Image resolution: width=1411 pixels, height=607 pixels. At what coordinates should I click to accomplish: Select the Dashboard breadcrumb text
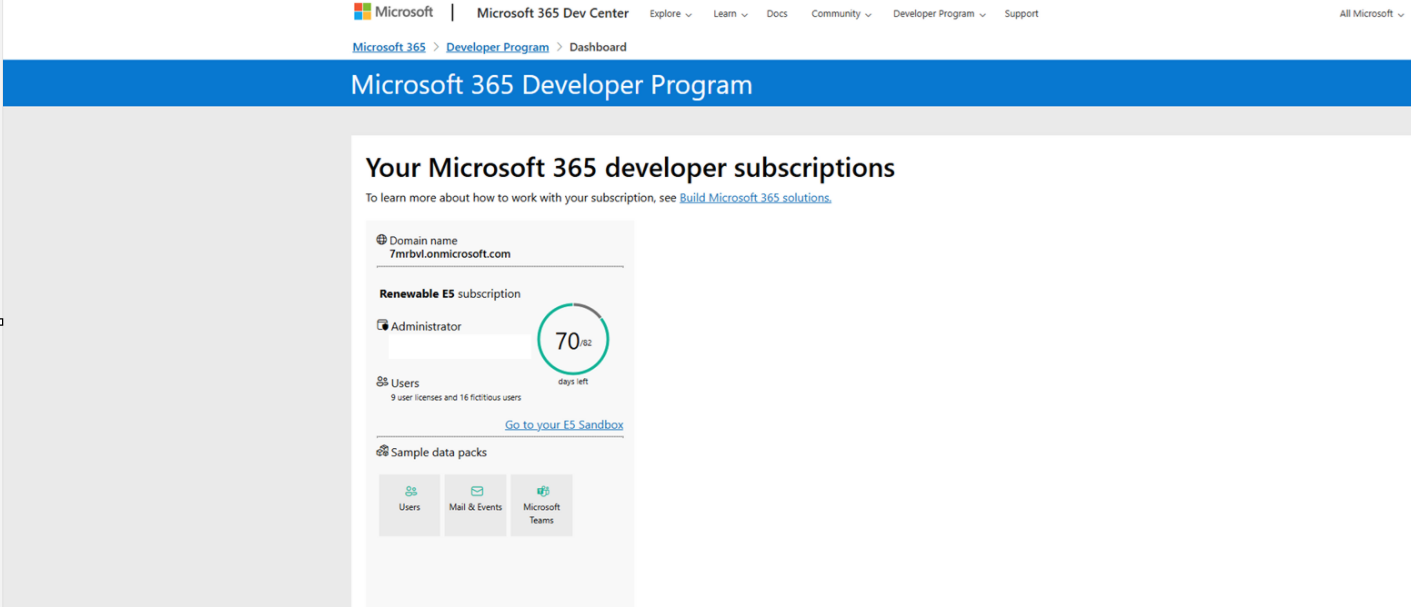[598, 47]
